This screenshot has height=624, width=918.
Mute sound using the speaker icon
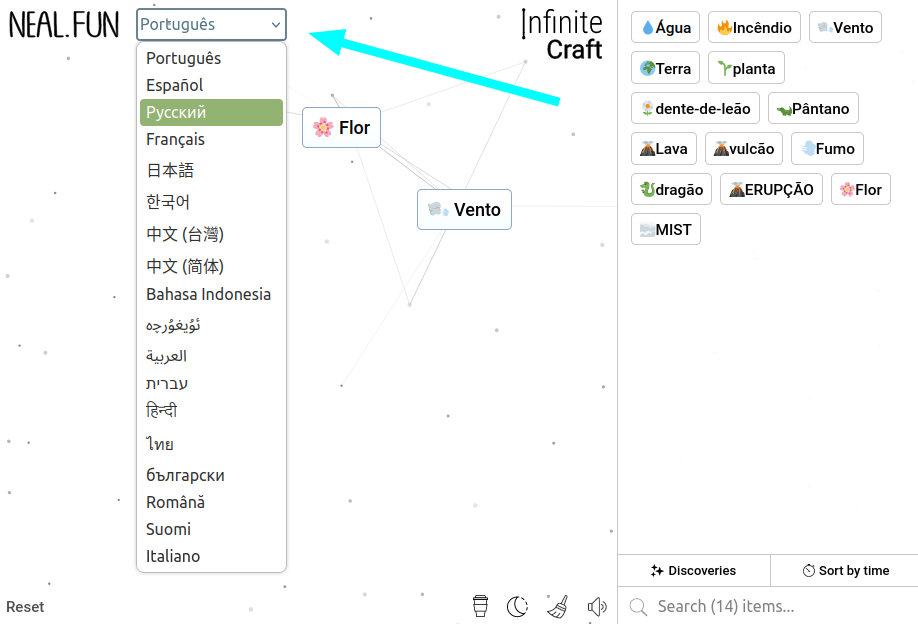(x=597, y=606)
